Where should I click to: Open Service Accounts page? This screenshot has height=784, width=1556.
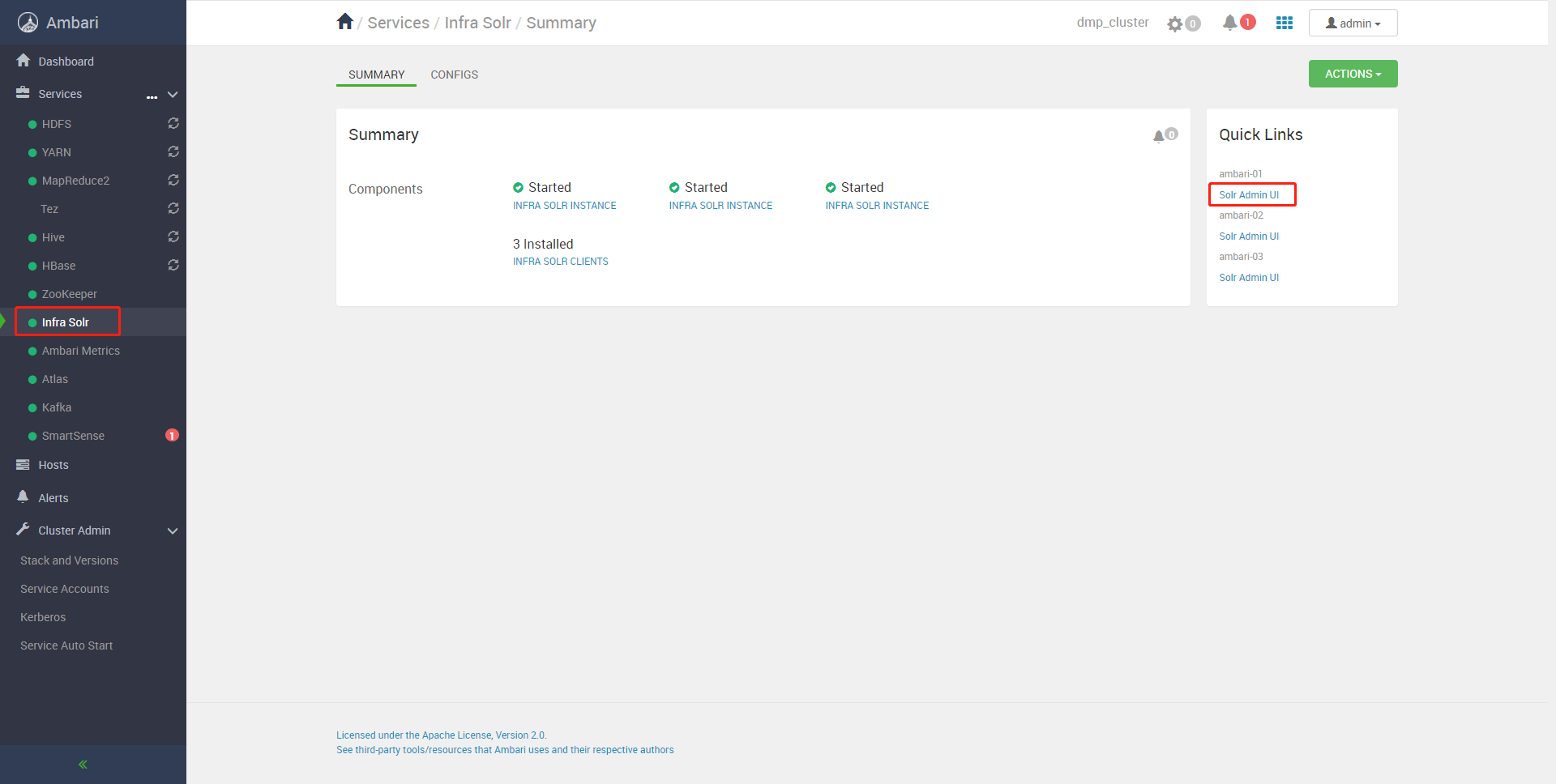tap(65, 589)
